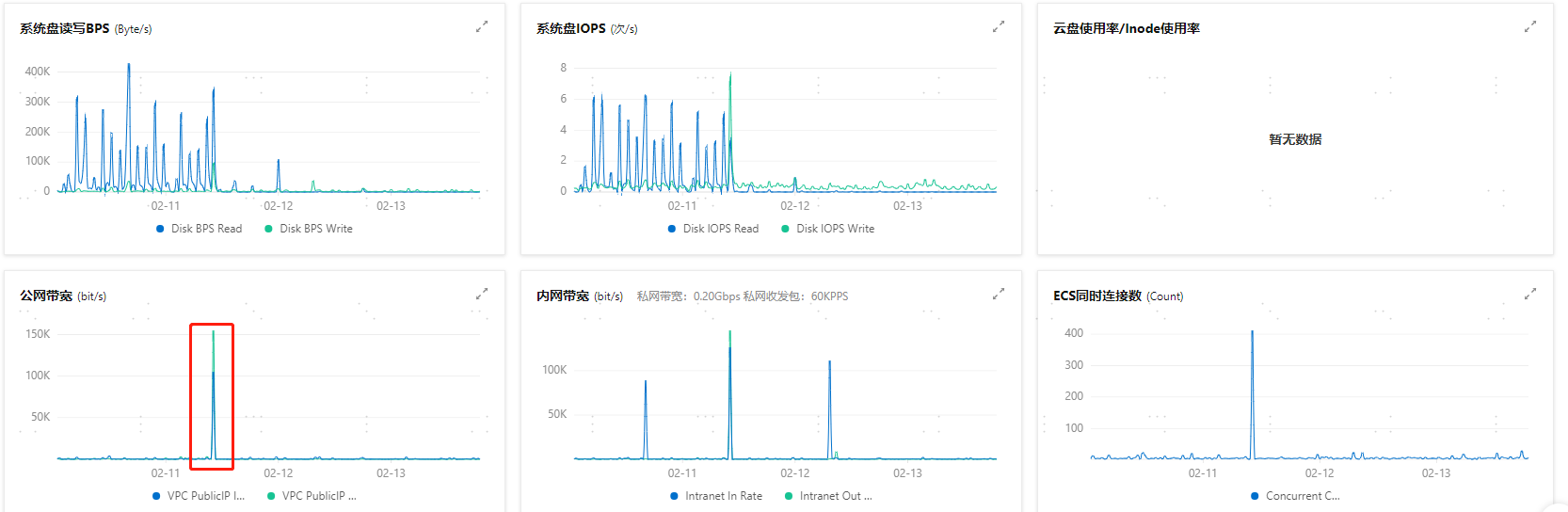This screenshot has height=512, width=1568.
Task: Toggle the Concurrent C... legend series
Action: click(1295, 496)
